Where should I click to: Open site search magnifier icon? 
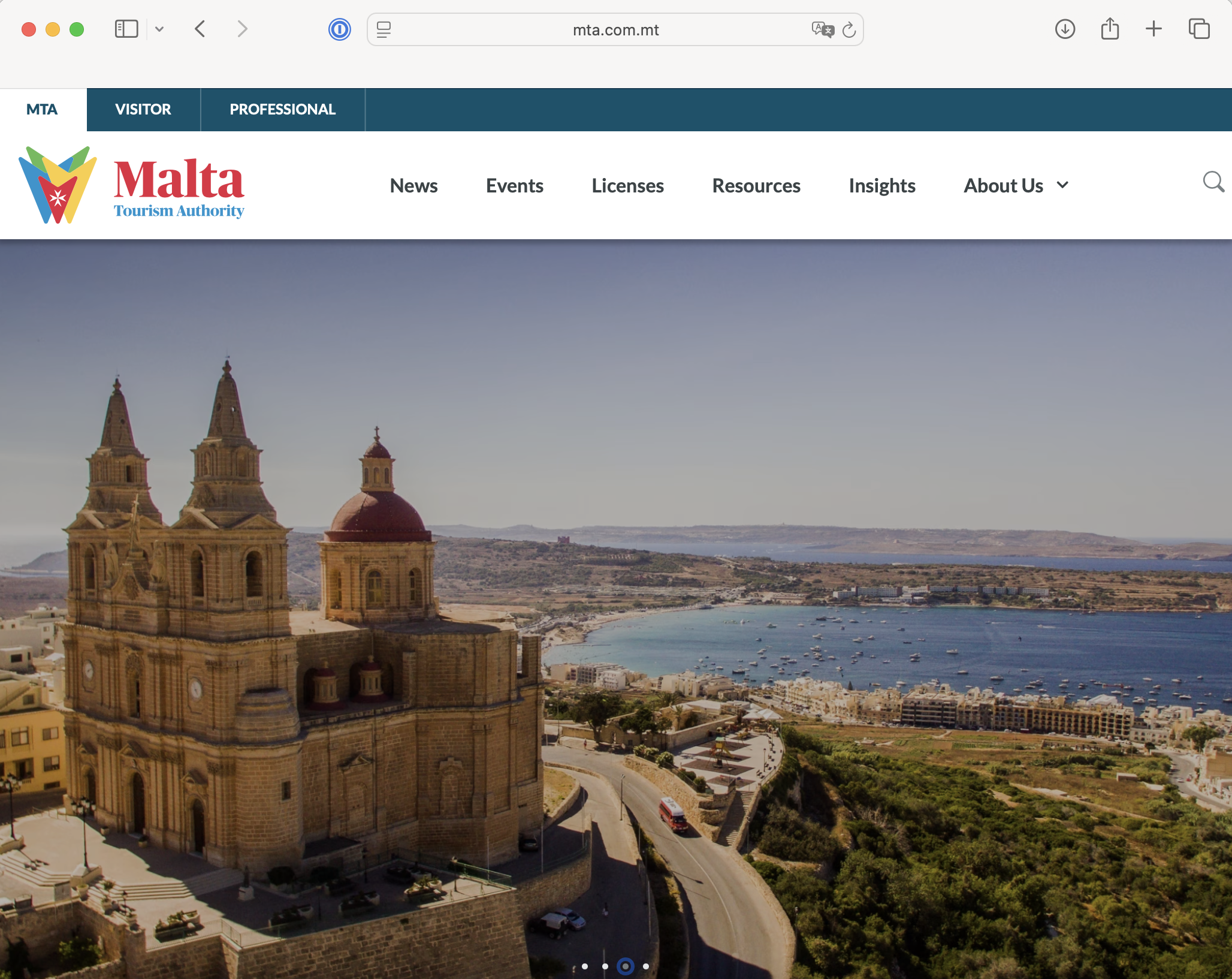(x=1213, y=182)
